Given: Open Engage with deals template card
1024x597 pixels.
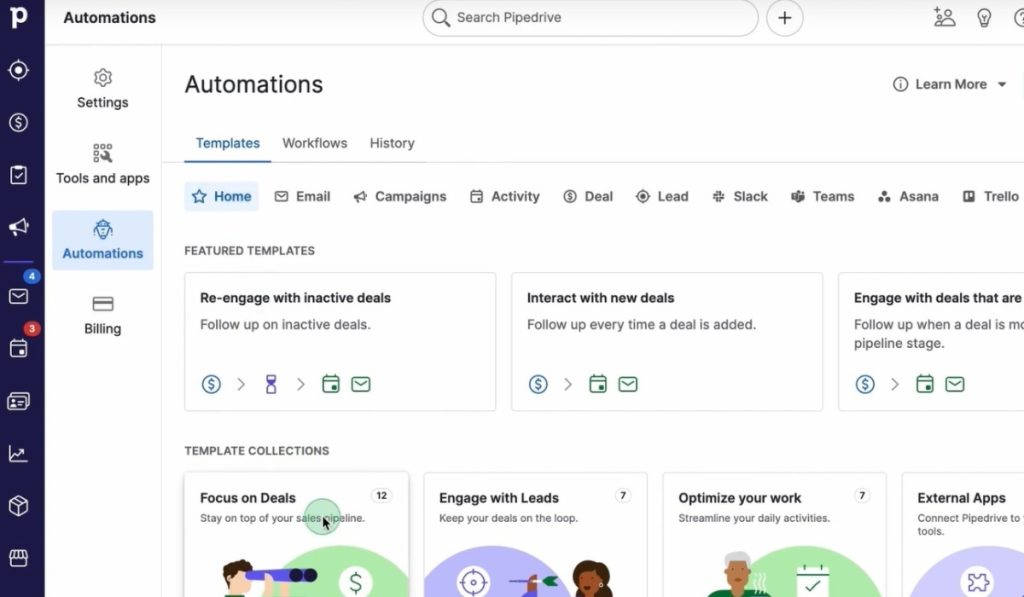Looking at the screenshot, I should [x=931, y=342].
